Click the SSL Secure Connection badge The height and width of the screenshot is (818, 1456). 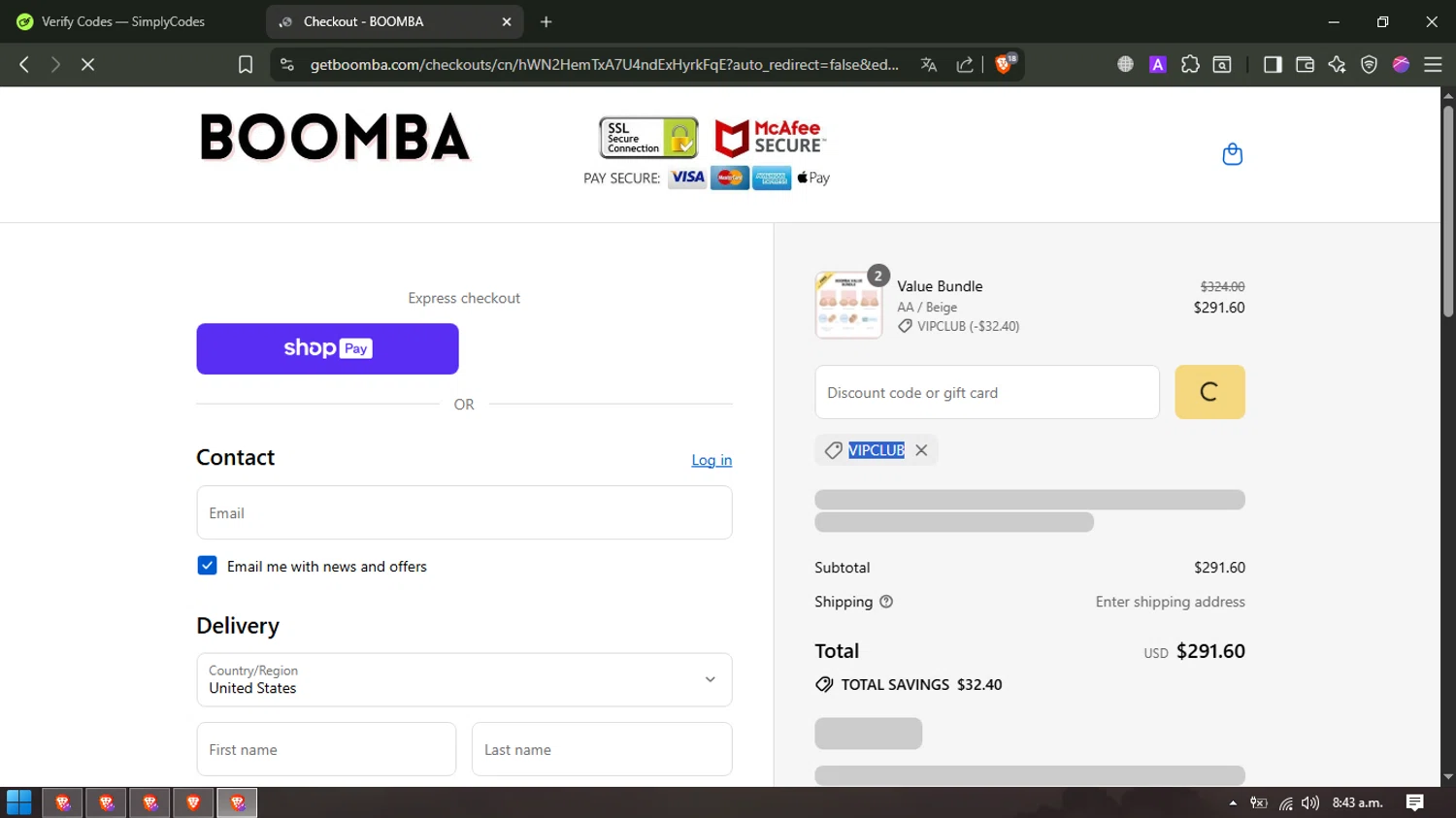coord(648,138)
